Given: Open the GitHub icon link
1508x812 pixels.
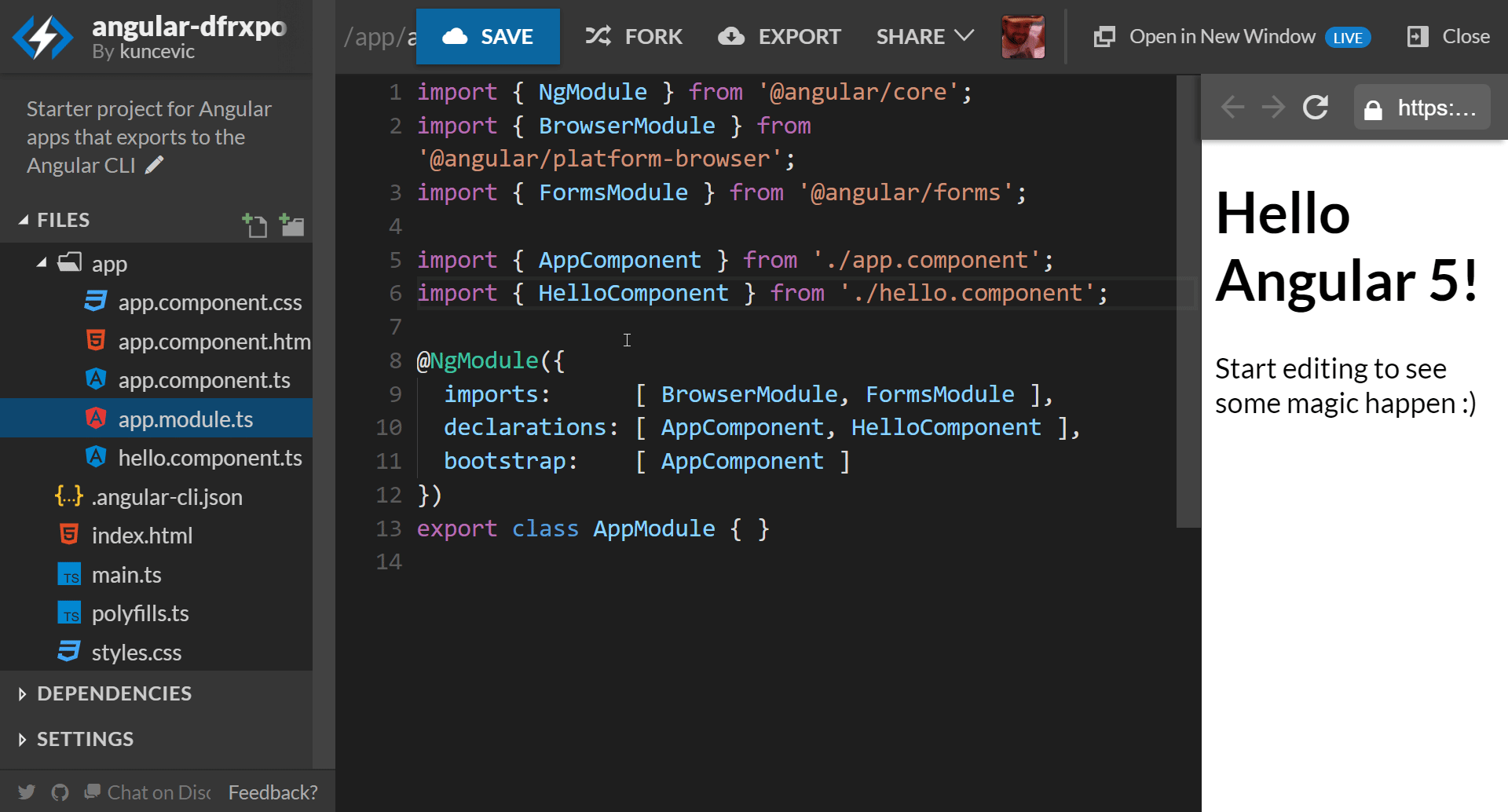Looking at the screenshot, I should point(60,792).
